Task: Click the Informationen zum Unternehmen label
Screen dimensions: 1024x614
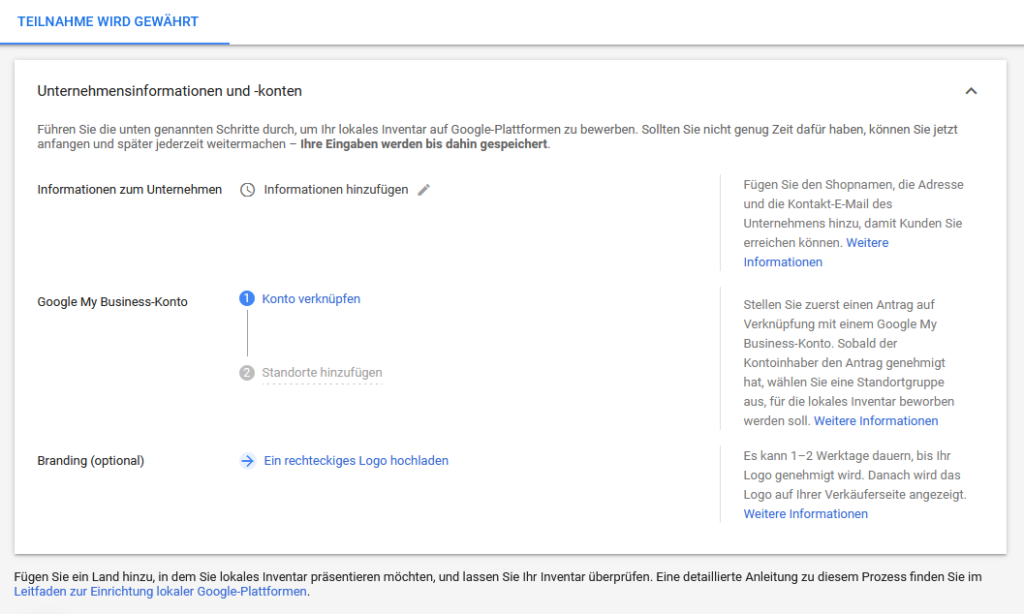Action: point(130,190)
